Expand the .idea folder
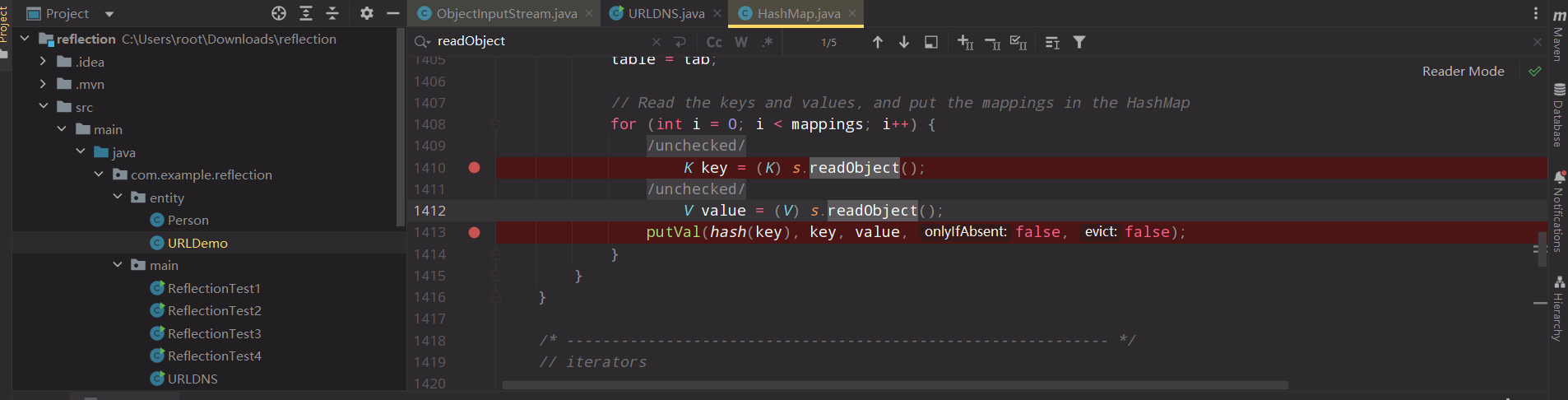This screenshot has width=1568, height=400. point(43,62)
